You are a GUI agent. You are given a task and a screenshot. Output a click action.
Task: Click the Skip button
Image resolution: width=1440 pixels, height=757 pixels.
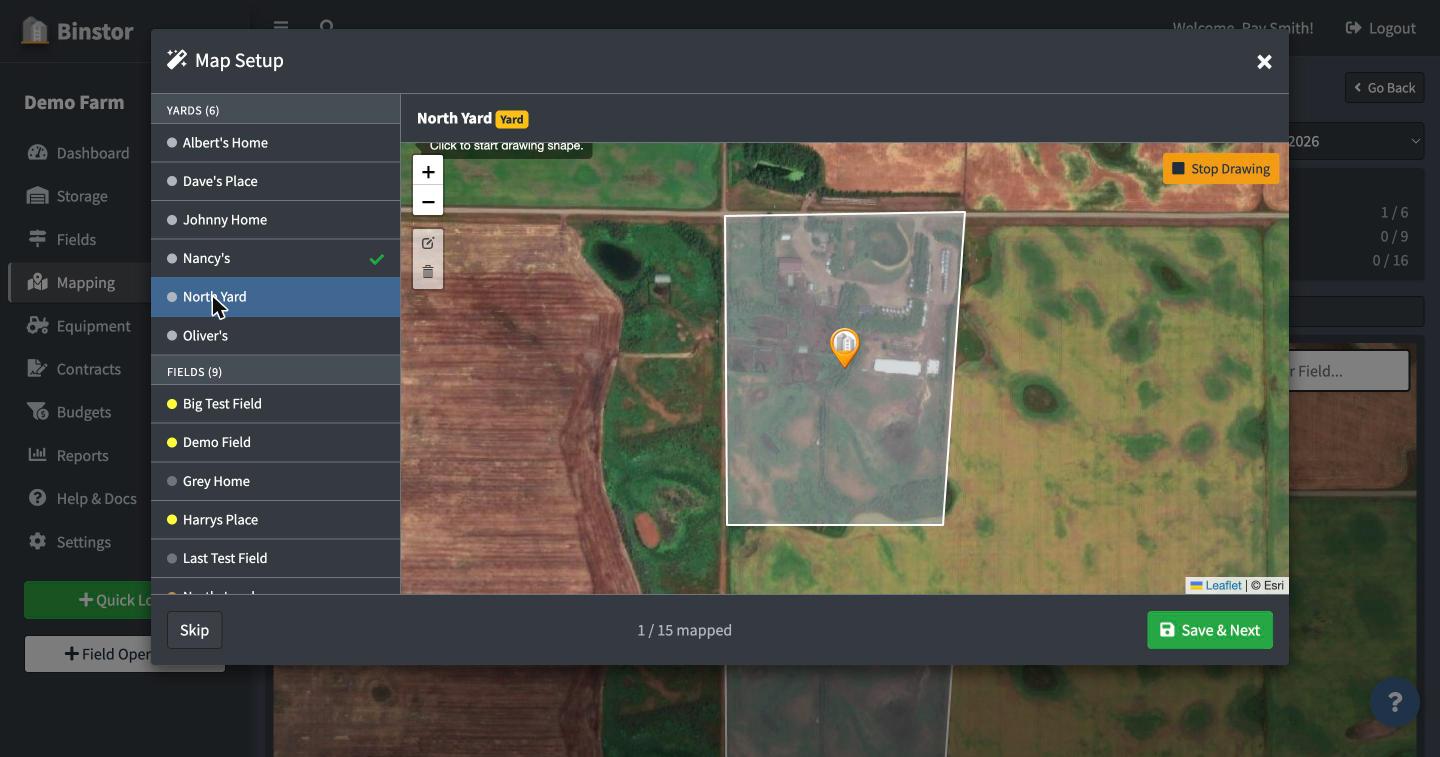point(194,630)
